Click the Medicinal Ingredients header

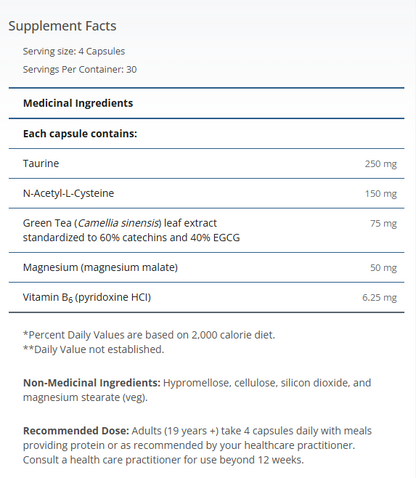click(78, 103)
